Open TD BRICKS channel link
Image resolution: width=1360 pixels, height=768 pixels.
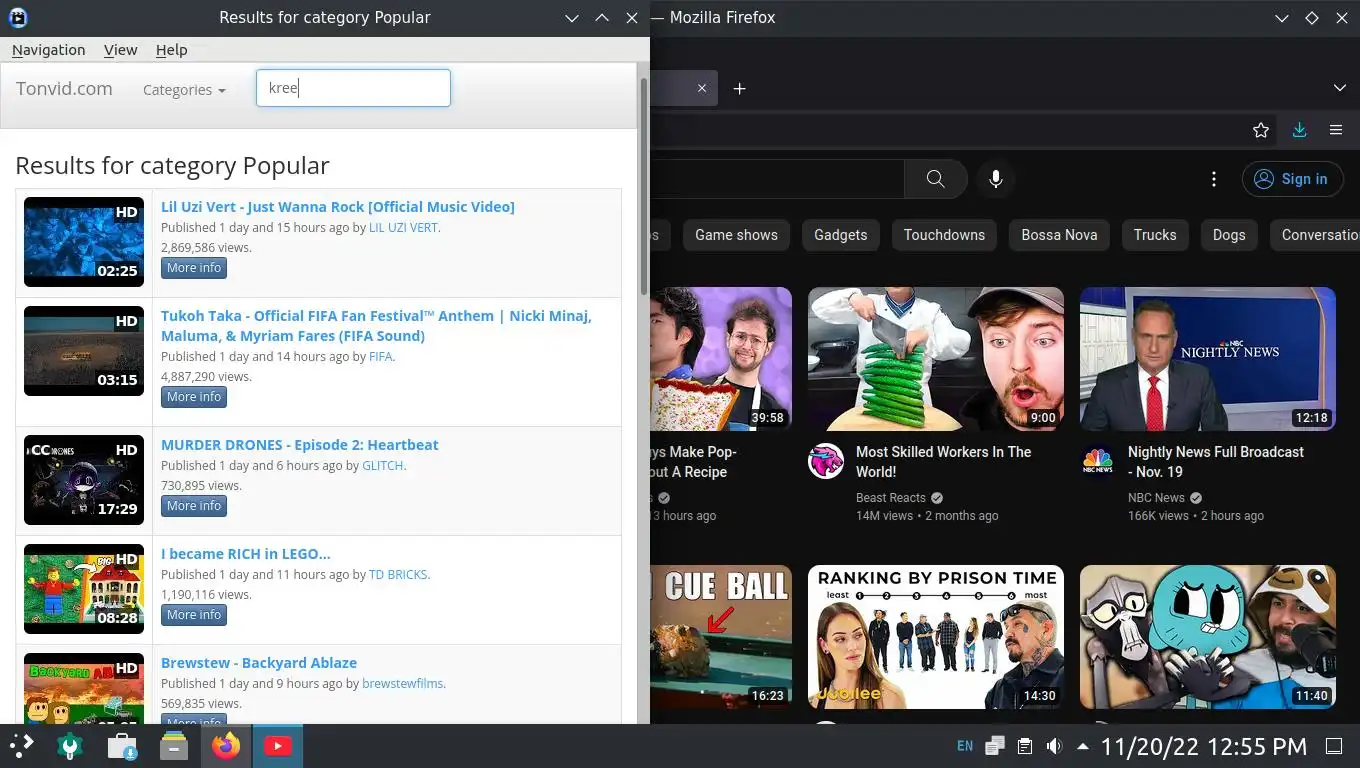(398, 575)
